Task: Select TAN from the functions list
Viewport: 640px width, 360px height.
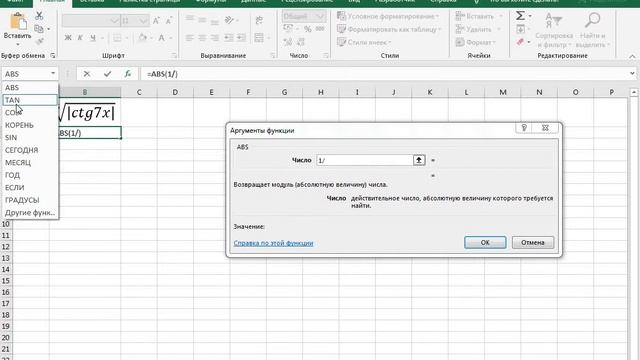Action: (x=30, y=100)
